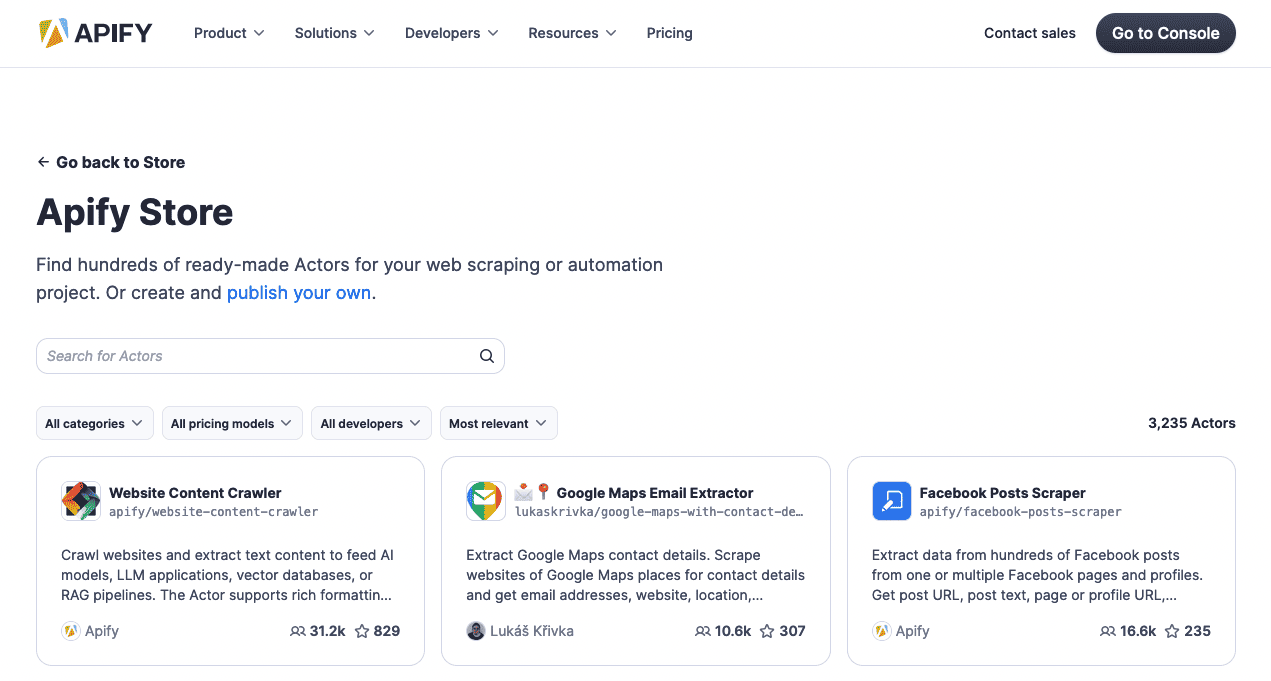
Task: Follow the publish your own link
Action: coord(298,293)
